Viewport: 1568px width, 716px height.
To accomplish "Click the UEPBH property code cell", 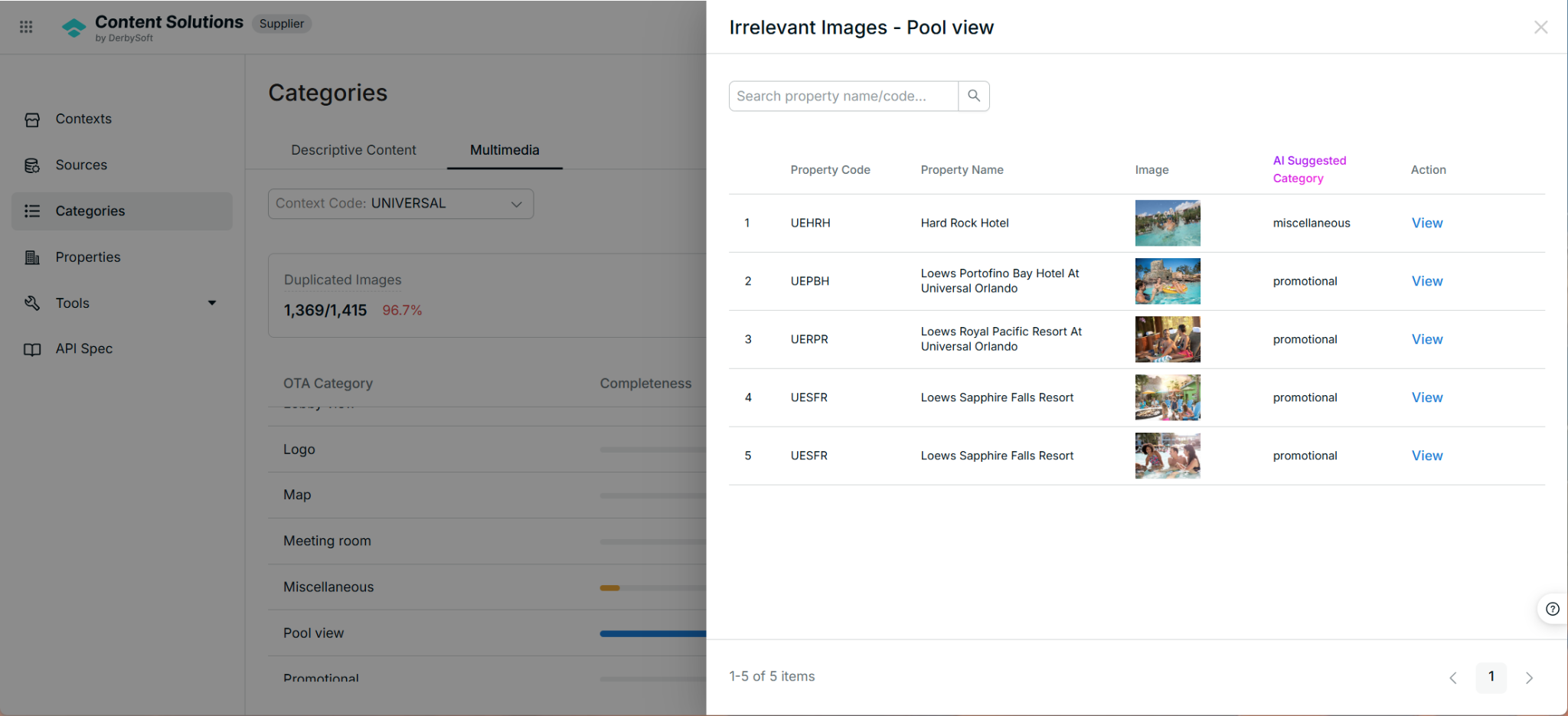I will tap(809, 281).
